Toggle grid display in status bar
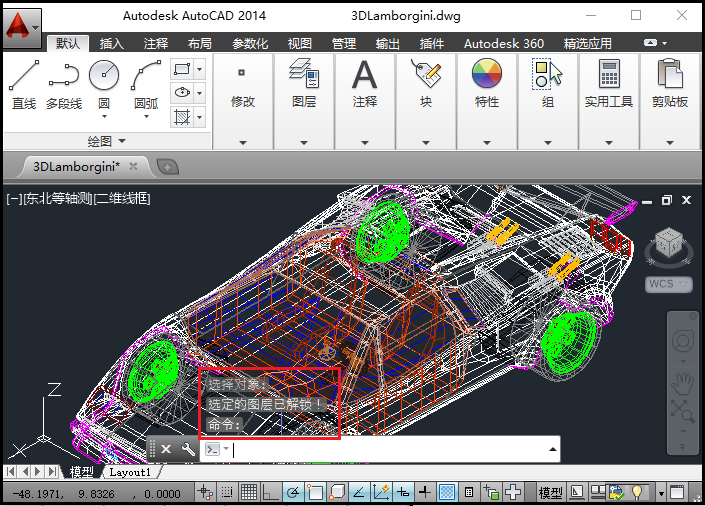The width and height of the screenshot is (705, 506). point(248,492)
